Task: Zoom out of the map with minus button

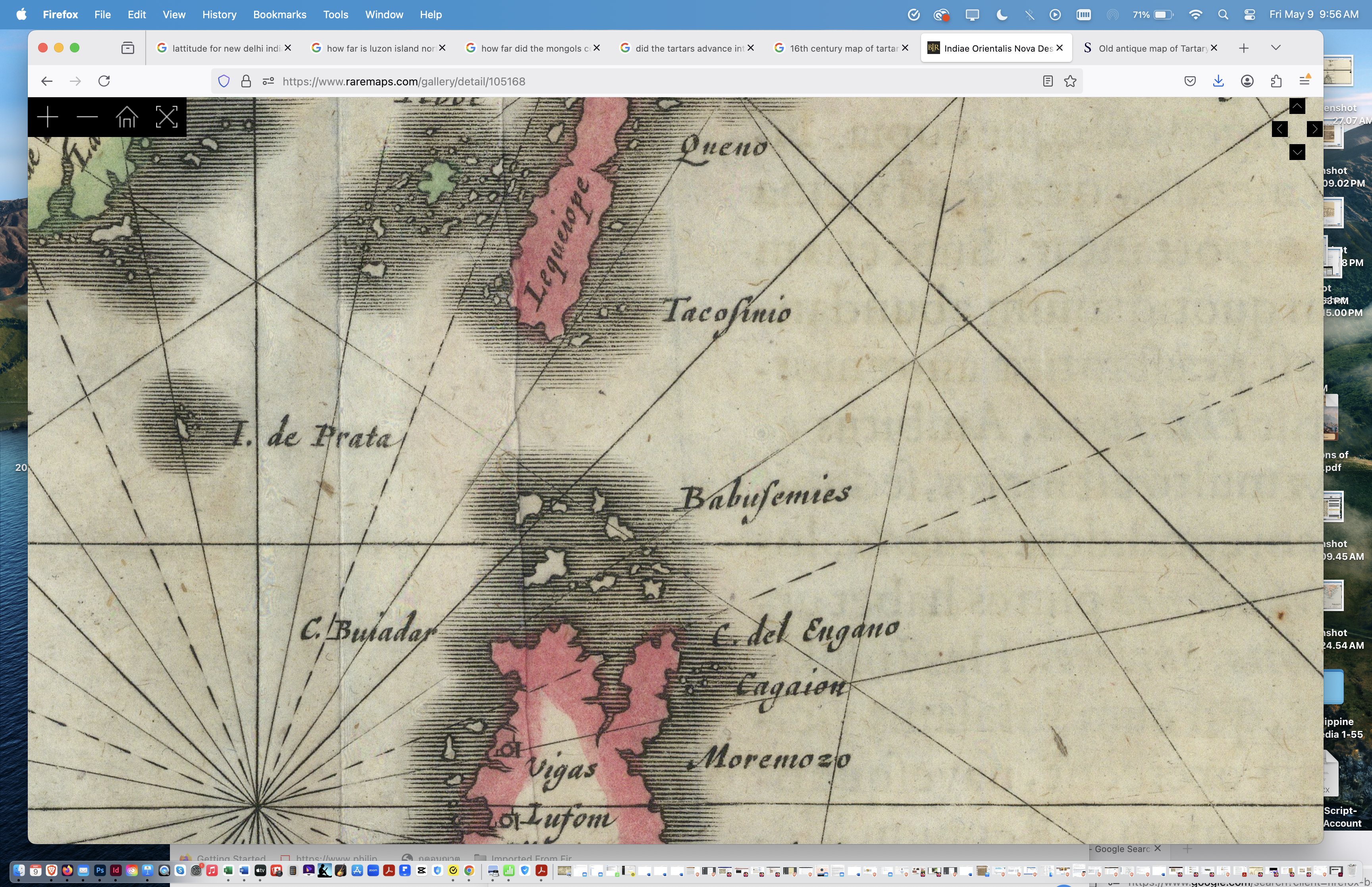Action: [x=87, y=118]
